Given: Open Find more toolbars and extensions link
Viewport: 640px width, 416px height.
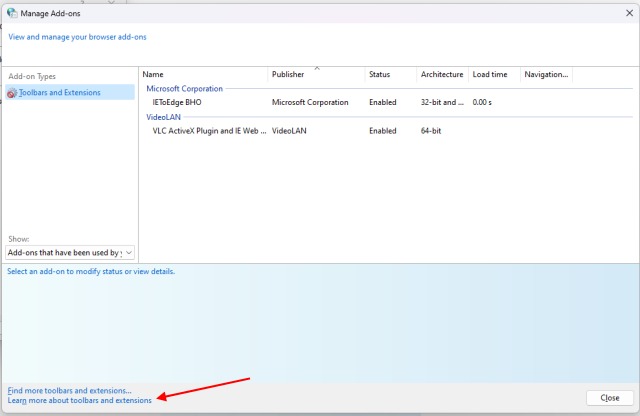Looking at the screenshot, I should click(x=69, y=390).
